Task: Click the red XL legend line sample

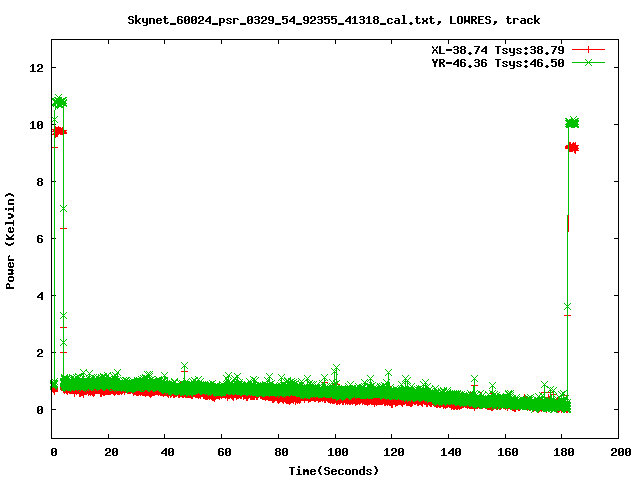Action: tap(588, 50)
